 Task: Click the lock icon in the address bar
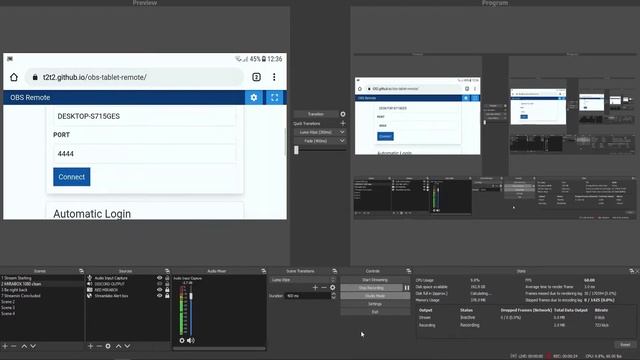(x=35, y=77)
